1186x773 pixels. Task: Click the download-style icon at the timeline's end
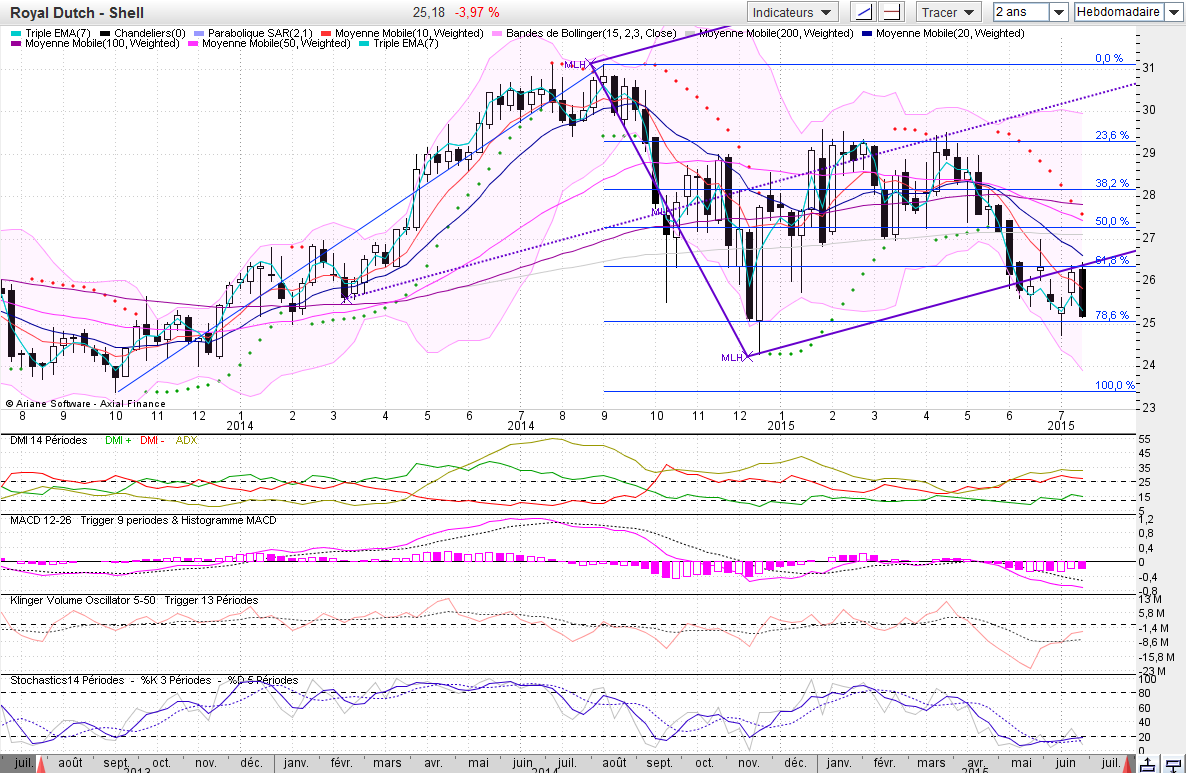[x=1174, y=764]
